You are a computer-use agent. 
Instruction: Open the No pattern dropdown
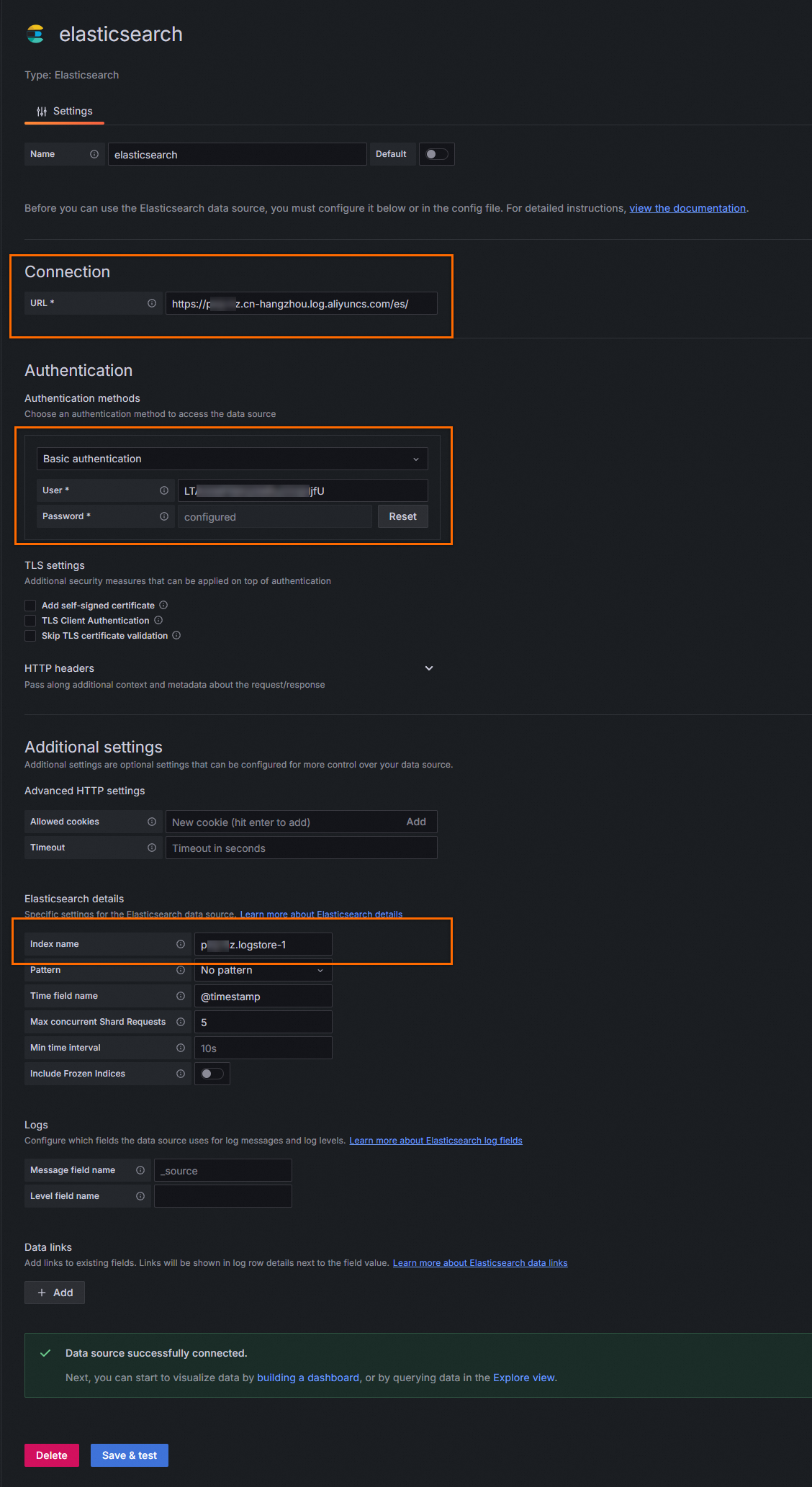tap(263, 970)
